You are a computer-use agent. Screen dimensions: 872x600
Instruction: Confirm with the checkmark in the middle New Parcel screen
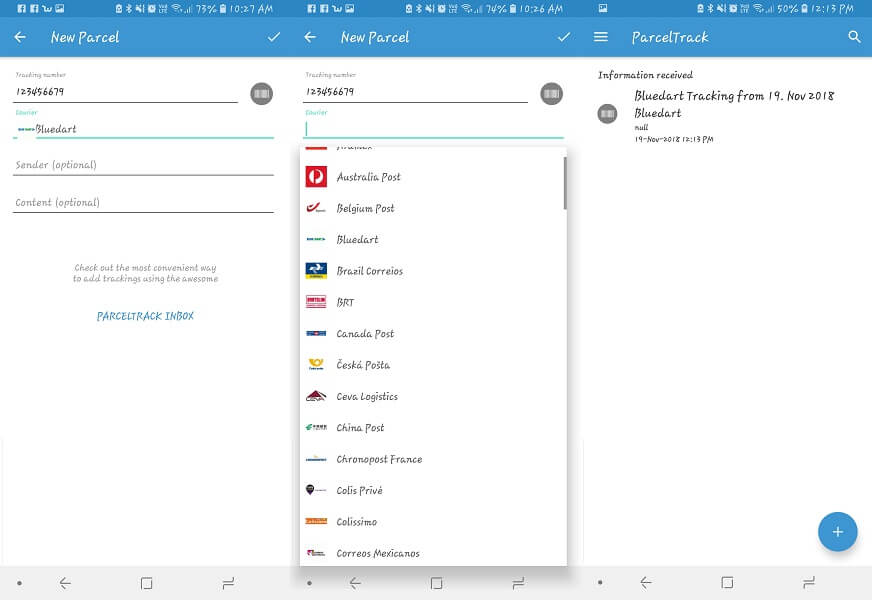tap(564, 37)
